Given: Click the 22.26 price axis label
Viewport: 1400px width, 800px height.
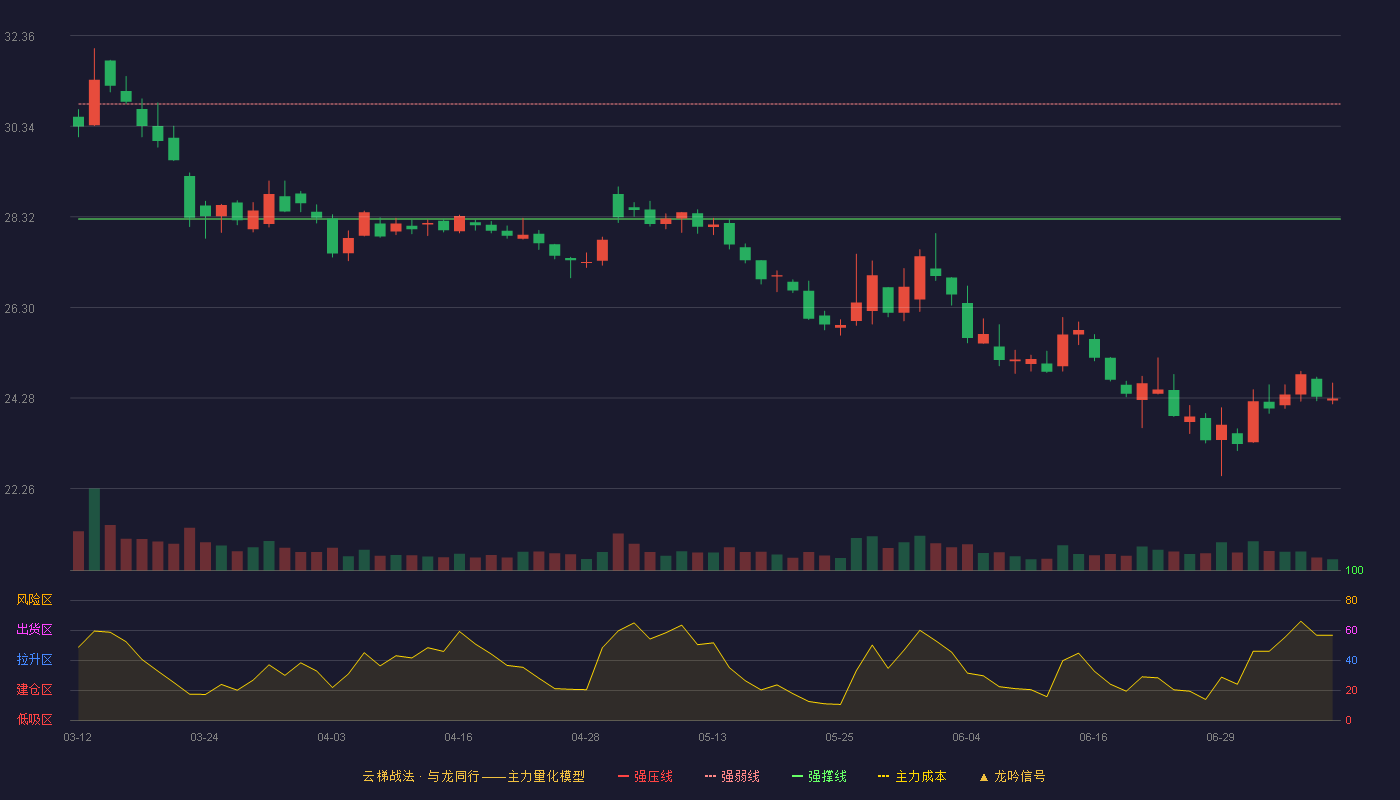Looking at the screenshot, I should (19, 490).
